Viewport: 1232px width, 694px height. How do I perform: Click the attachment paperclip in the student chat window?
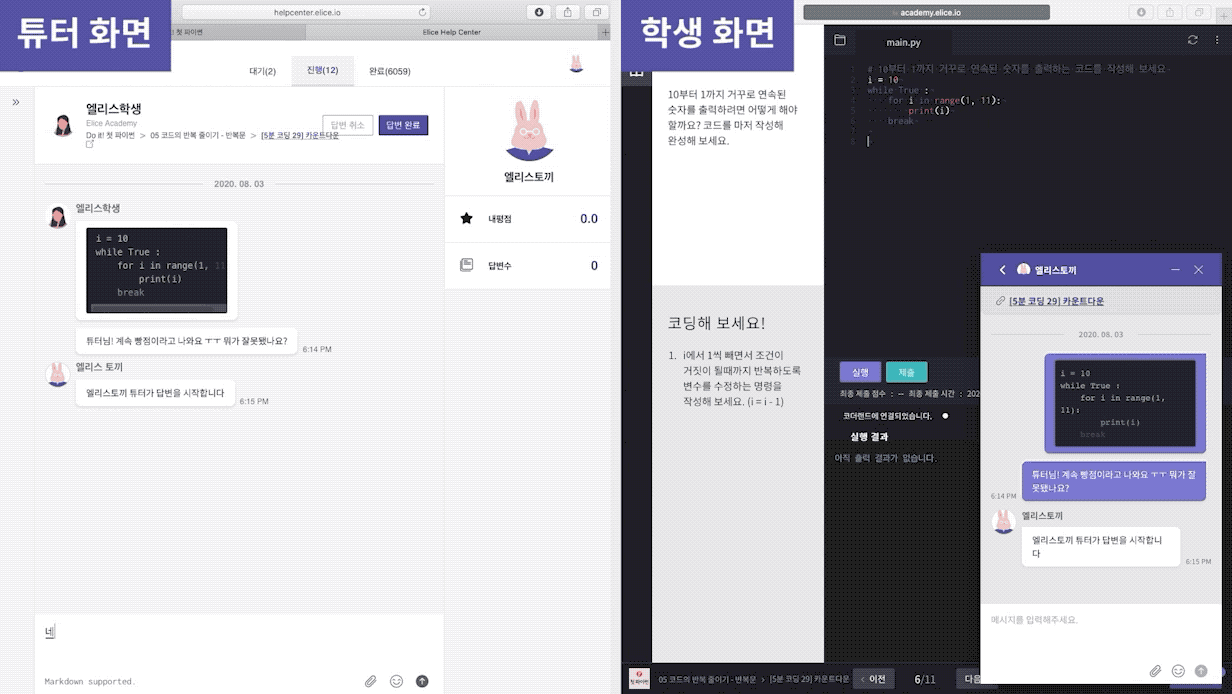pos(1156,671)
